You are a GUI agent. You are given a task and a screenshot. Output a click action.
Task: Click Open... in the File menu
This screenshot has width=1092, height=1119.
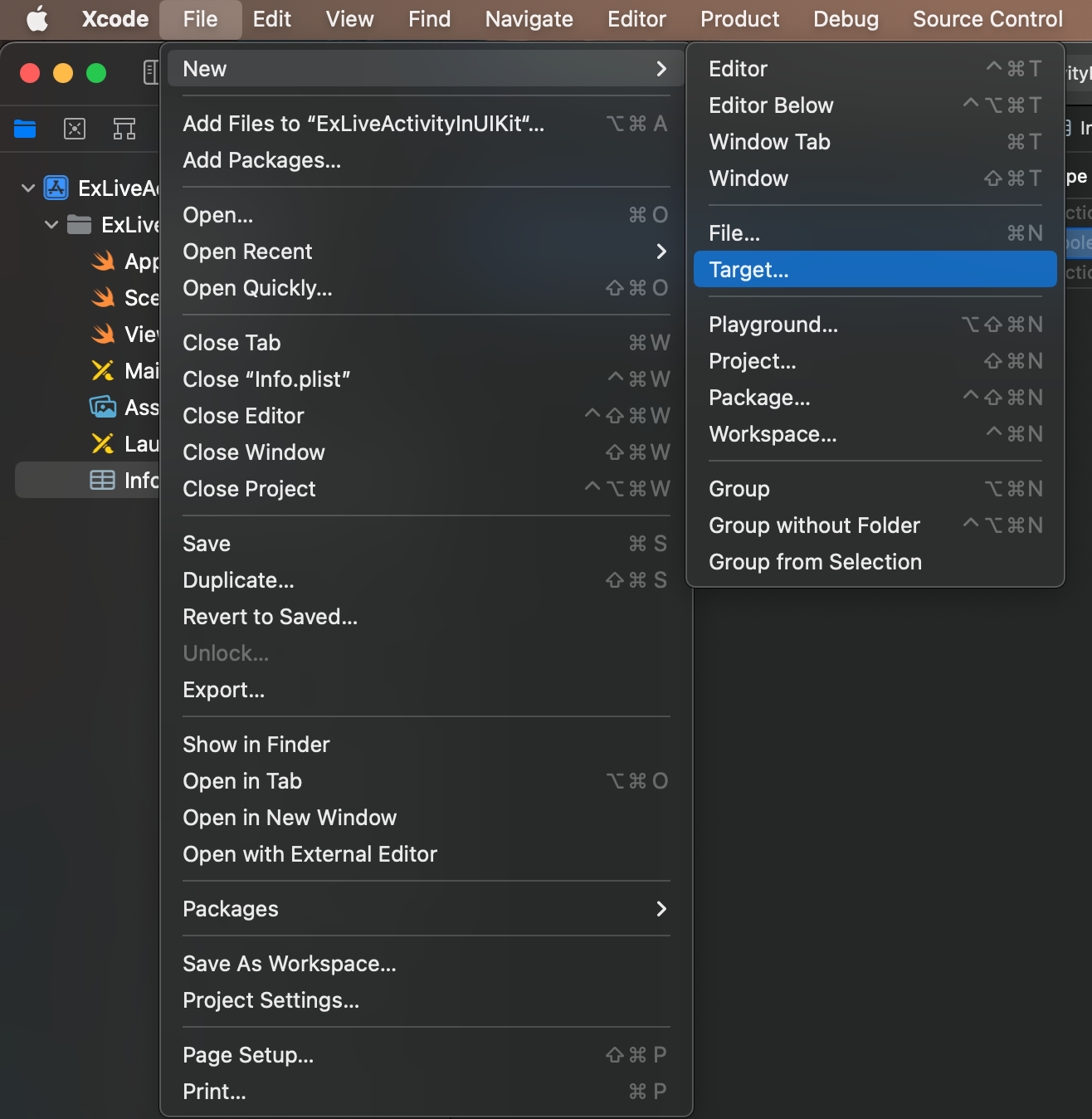pos(426,215)
